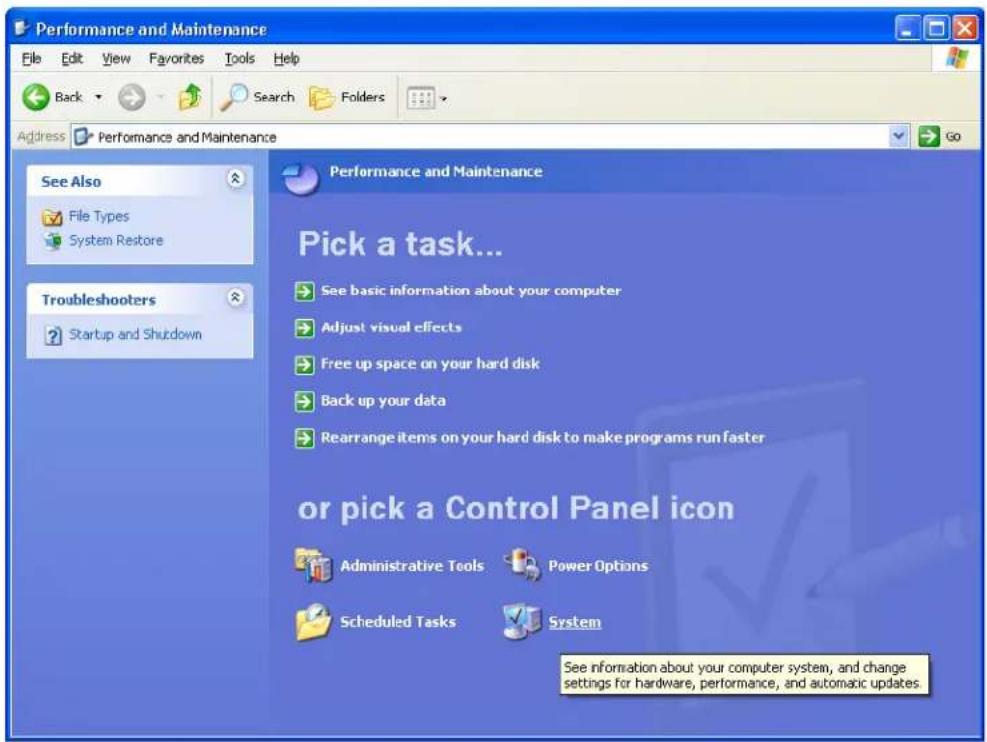Click the Search button label
This screenshot has width=987, height=742.
(274, 97)
